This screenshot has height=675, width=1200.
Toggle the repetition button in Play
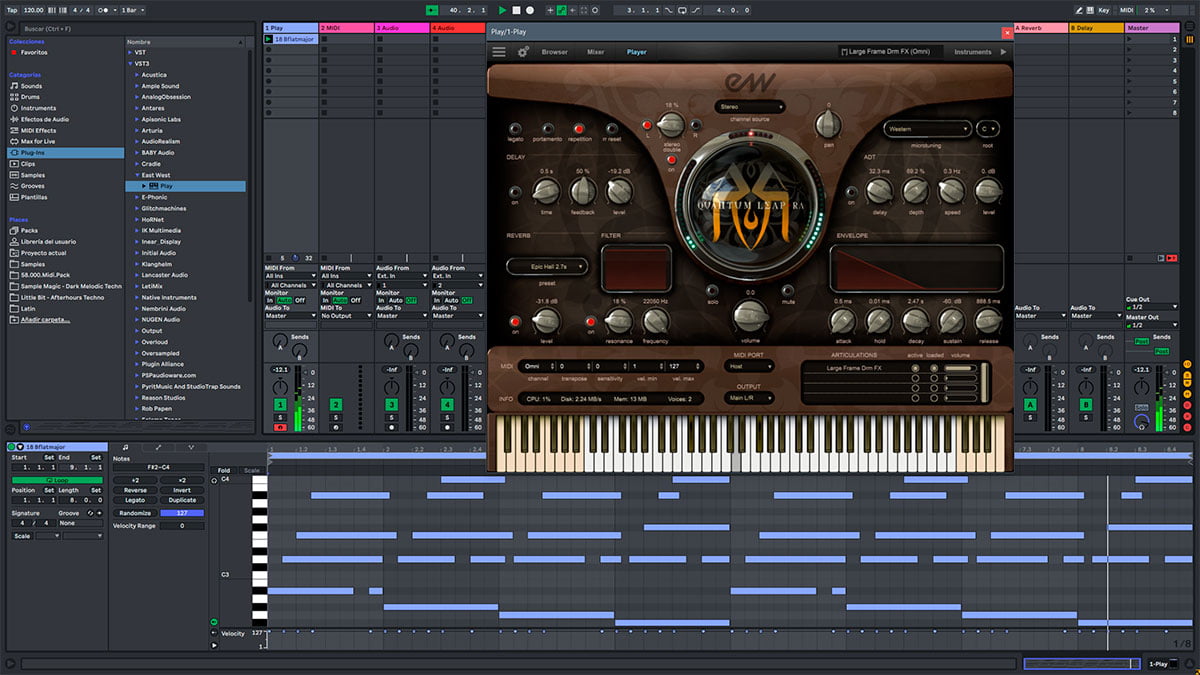click(x=579, y=129)
